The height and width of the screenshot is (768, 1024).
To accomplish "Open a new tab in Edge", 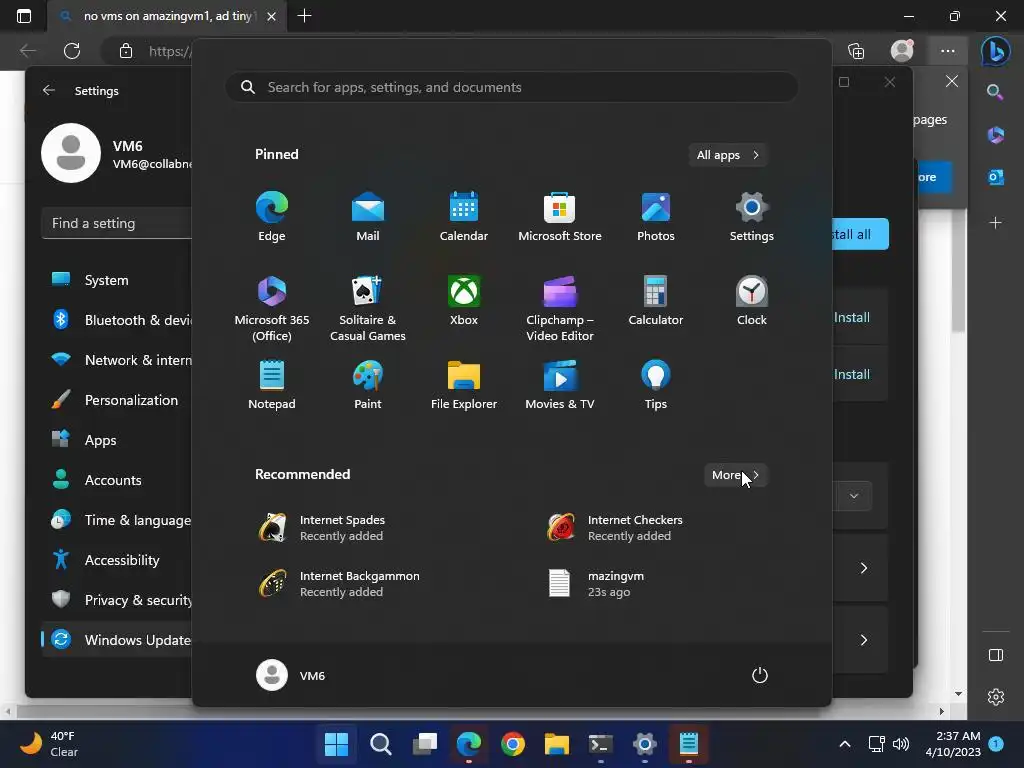I will point(304,16).
